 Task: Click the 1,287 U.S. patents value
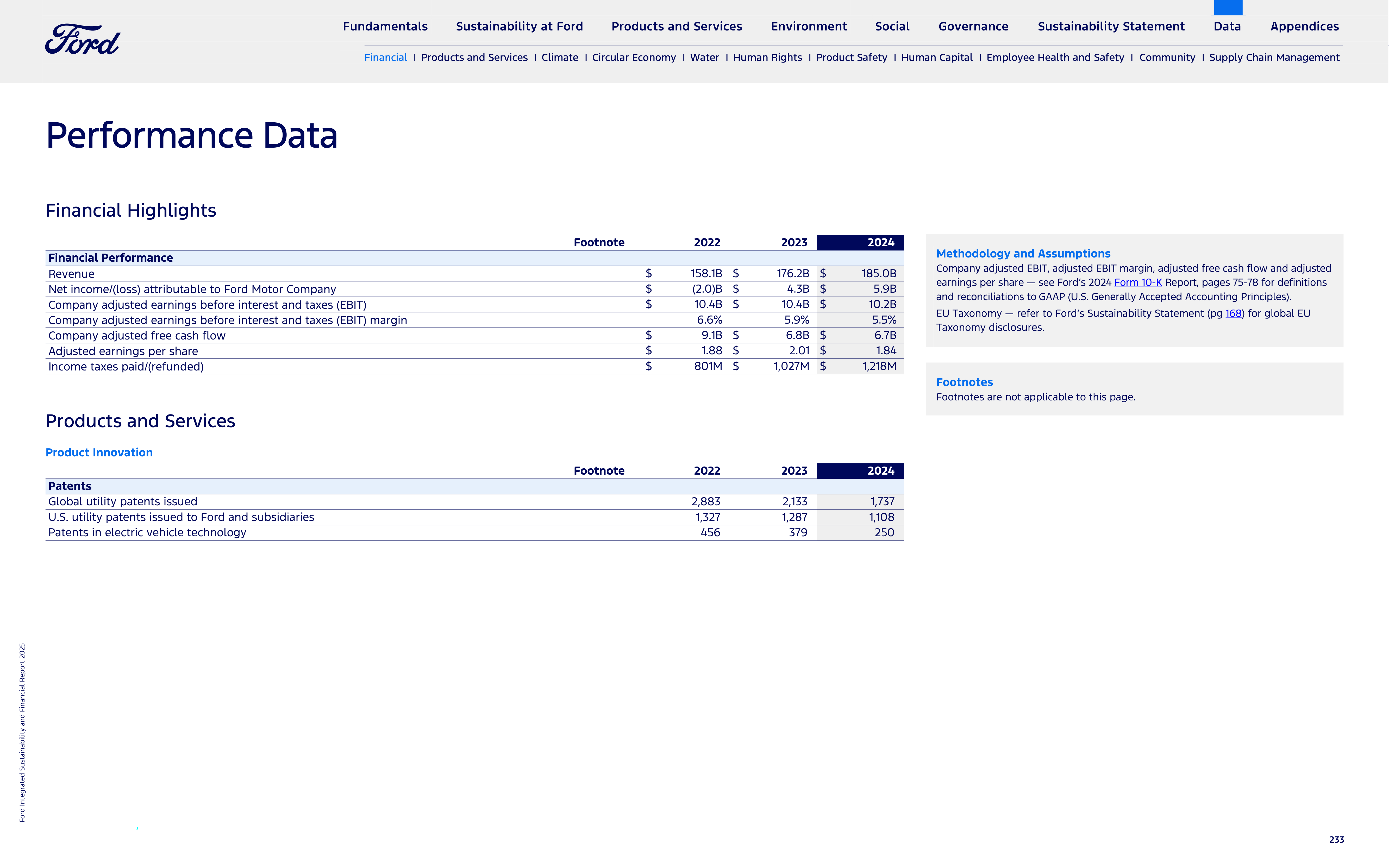click(794, 517)
